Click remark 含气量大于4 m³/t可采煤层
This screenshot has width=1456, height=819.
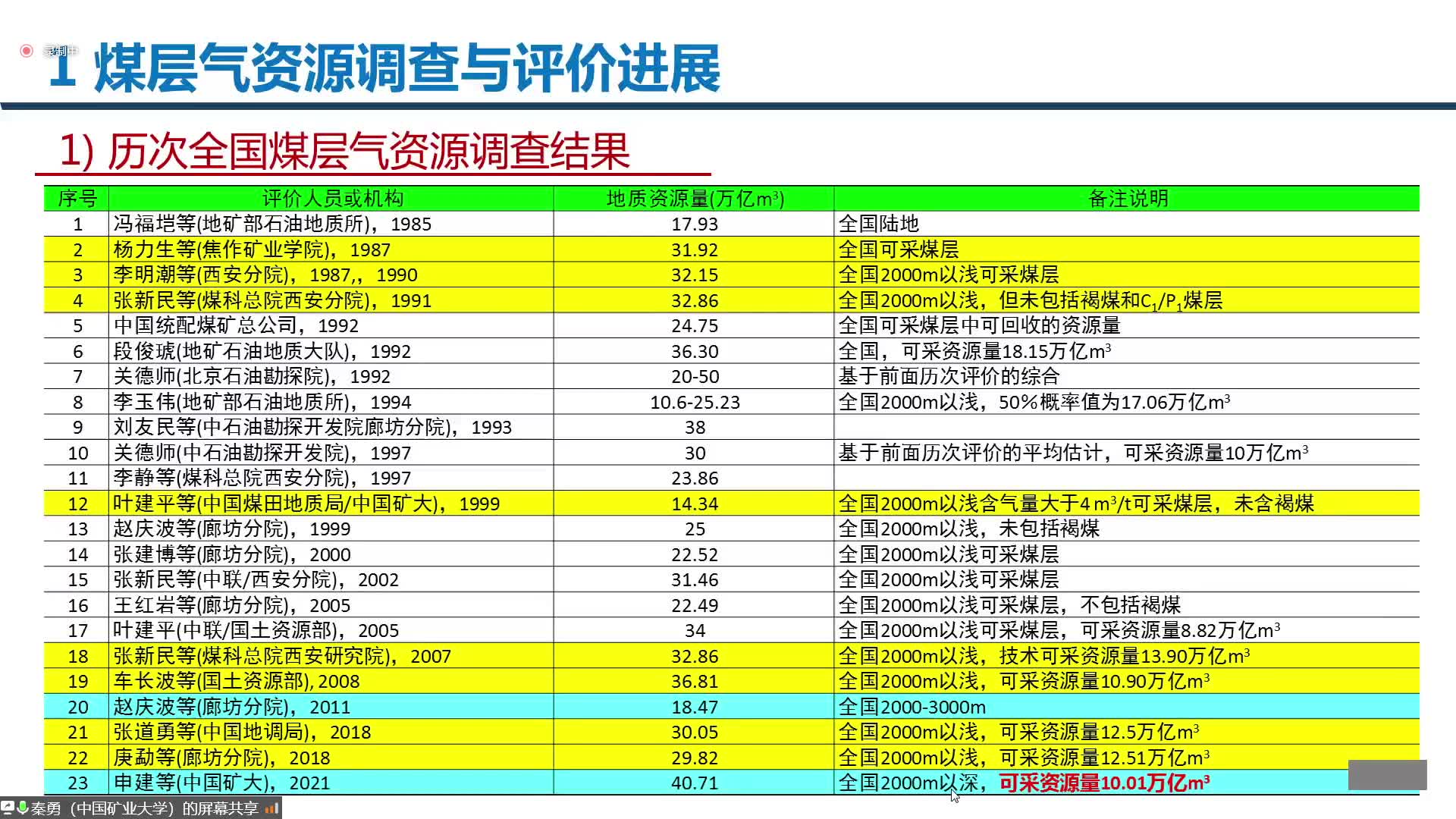pyautogui.click(x=1097, y=504)
